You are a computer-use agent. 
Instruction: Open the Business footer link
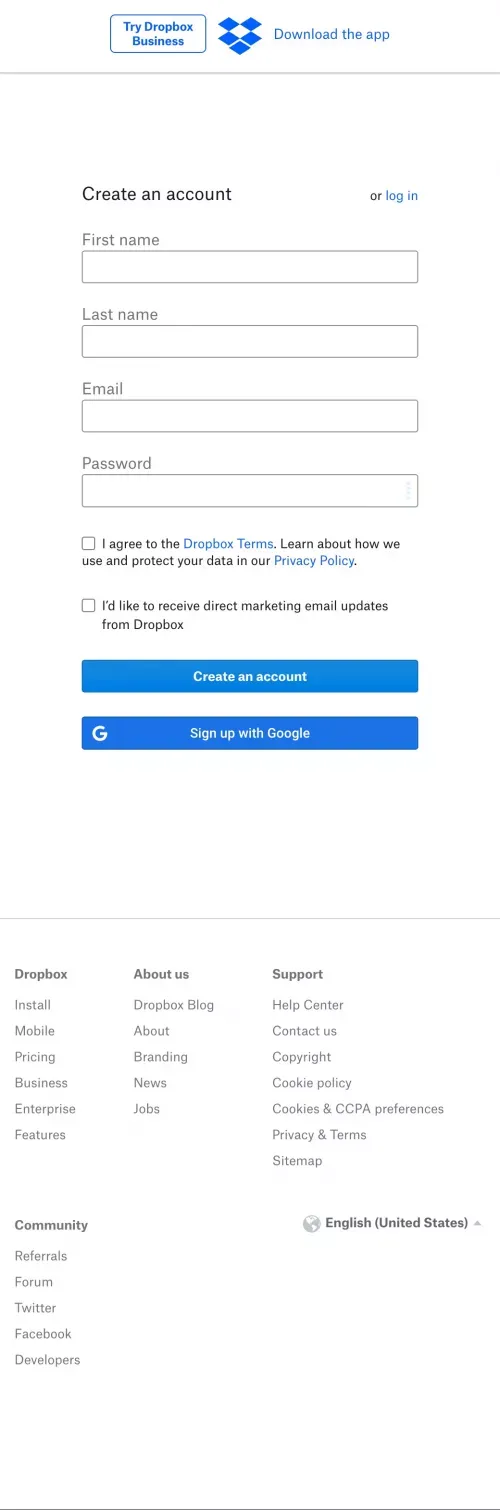41,1083
